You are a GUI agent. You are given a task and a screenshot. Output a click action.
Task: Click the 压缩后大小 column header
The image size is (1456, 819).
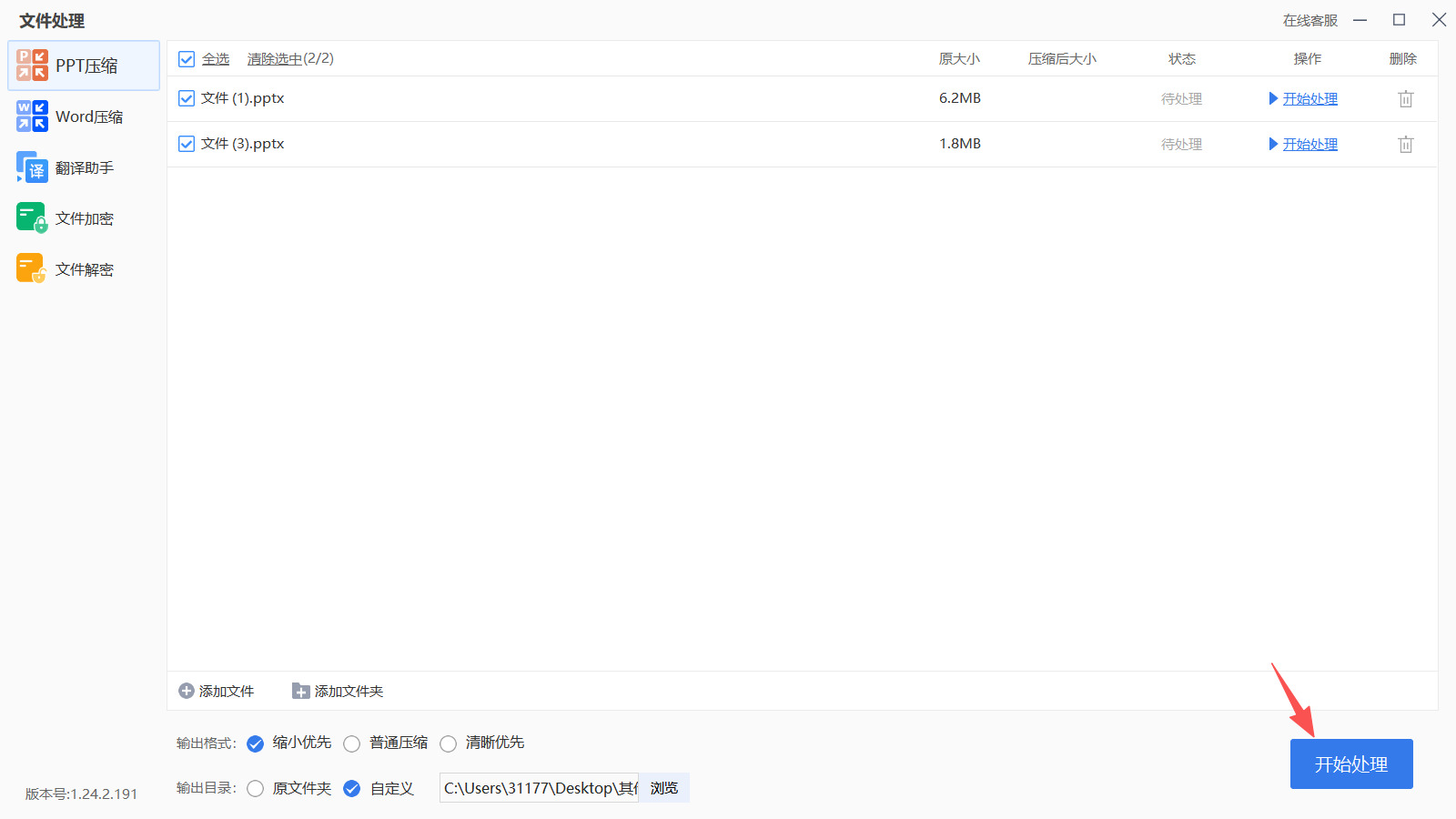1063,59
